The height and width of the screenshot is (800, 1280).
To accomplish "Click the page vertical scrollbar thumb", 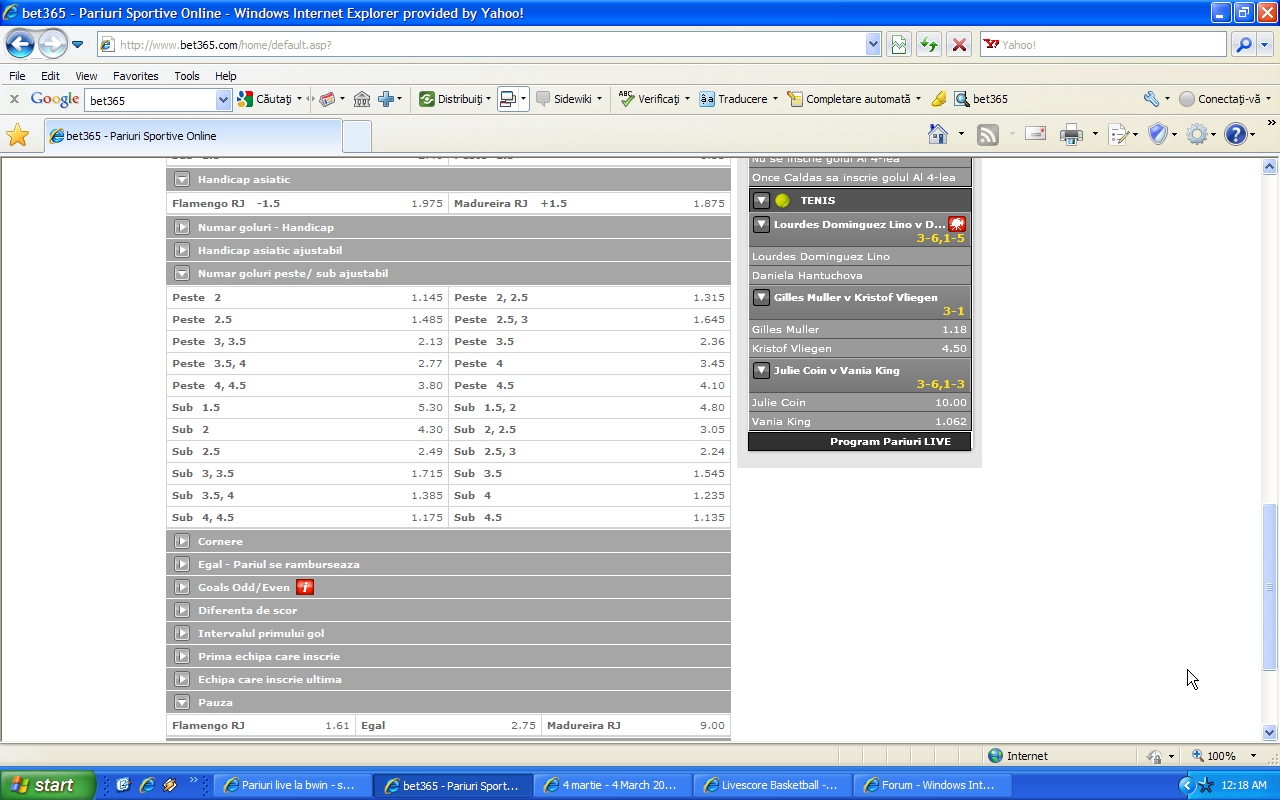I will (1270, 587).
